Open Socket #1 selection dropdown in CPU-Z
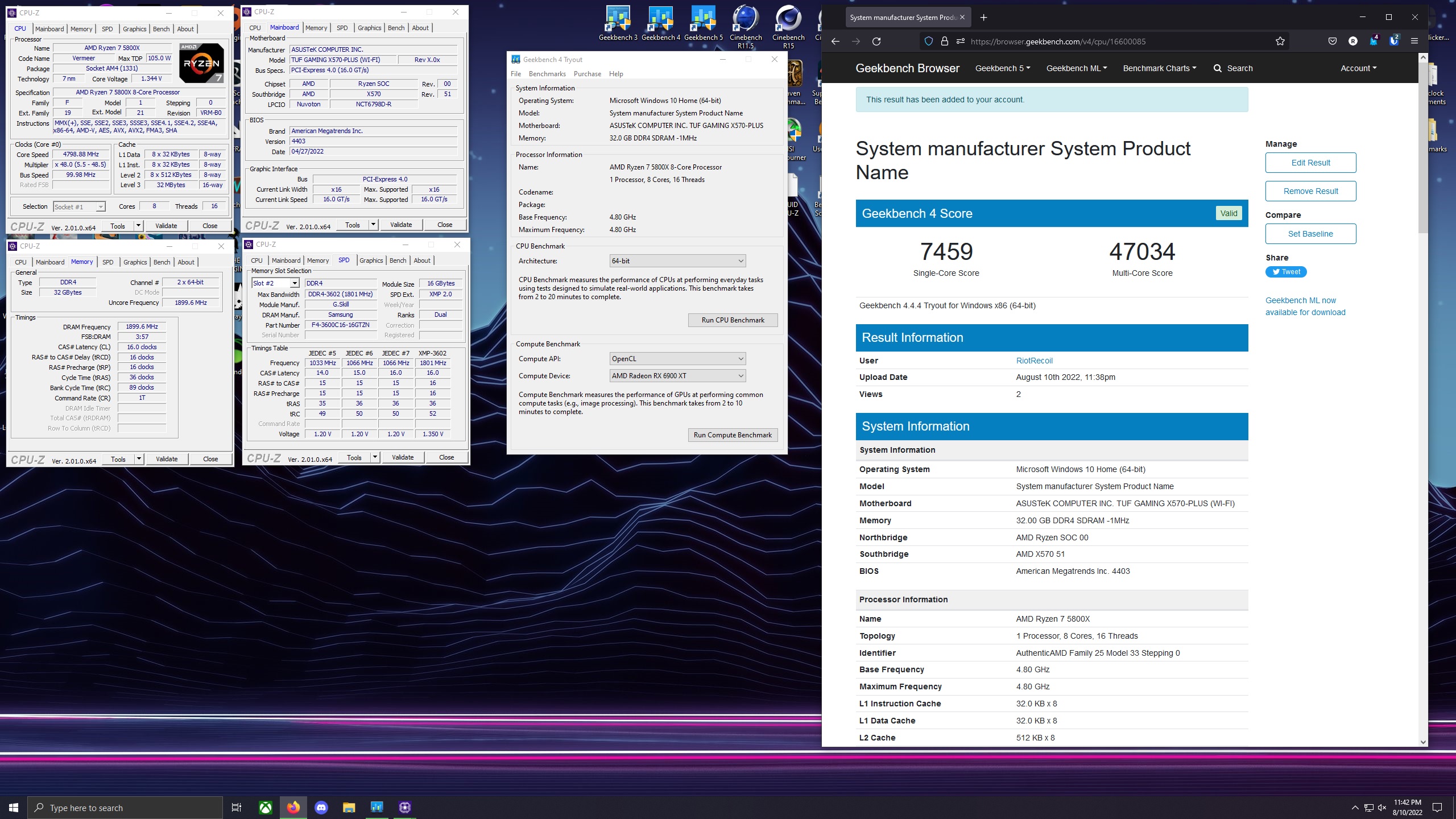The image size is (1456, 819). (x=79, y=207)
